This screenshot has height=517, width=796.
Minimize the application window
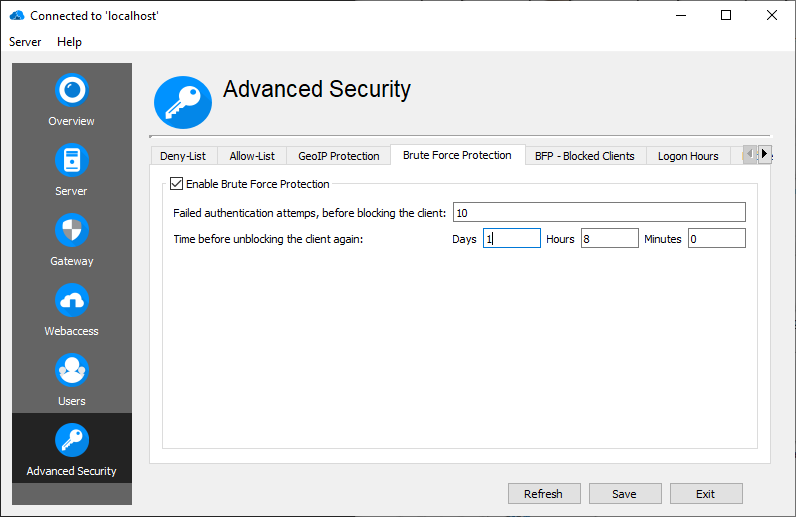pyautogui.click(x=681, y=15)
